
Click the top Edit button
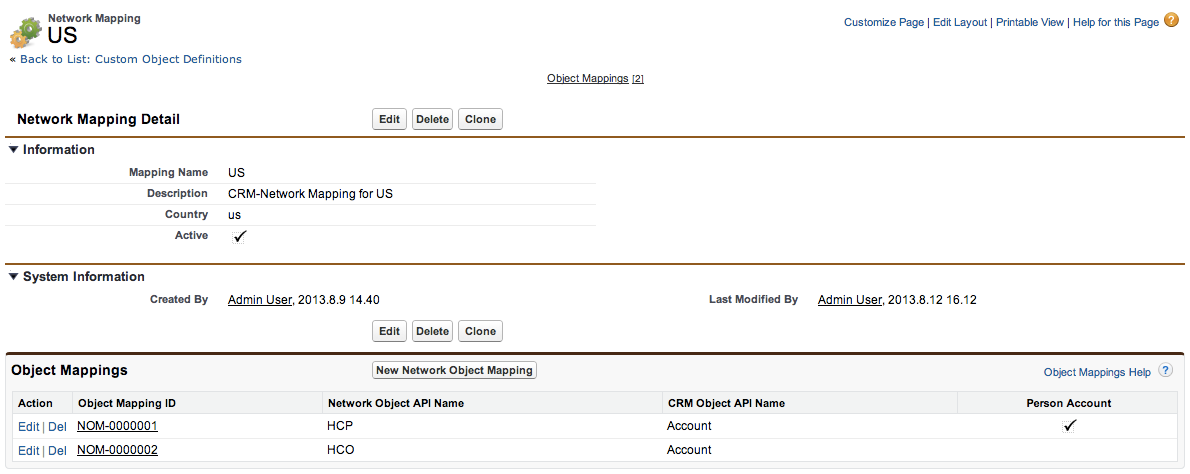point(389,119)
